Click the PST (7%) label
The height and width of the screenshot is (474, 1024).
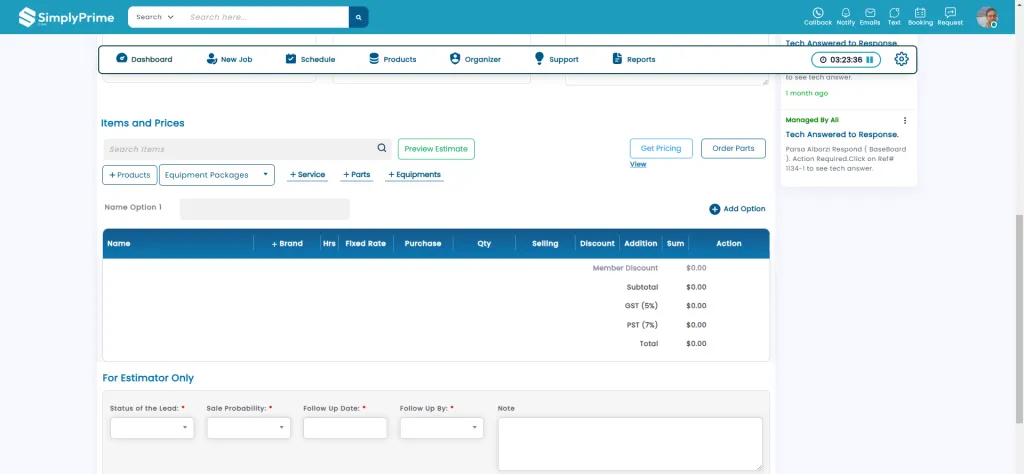(x=642, y=324)
